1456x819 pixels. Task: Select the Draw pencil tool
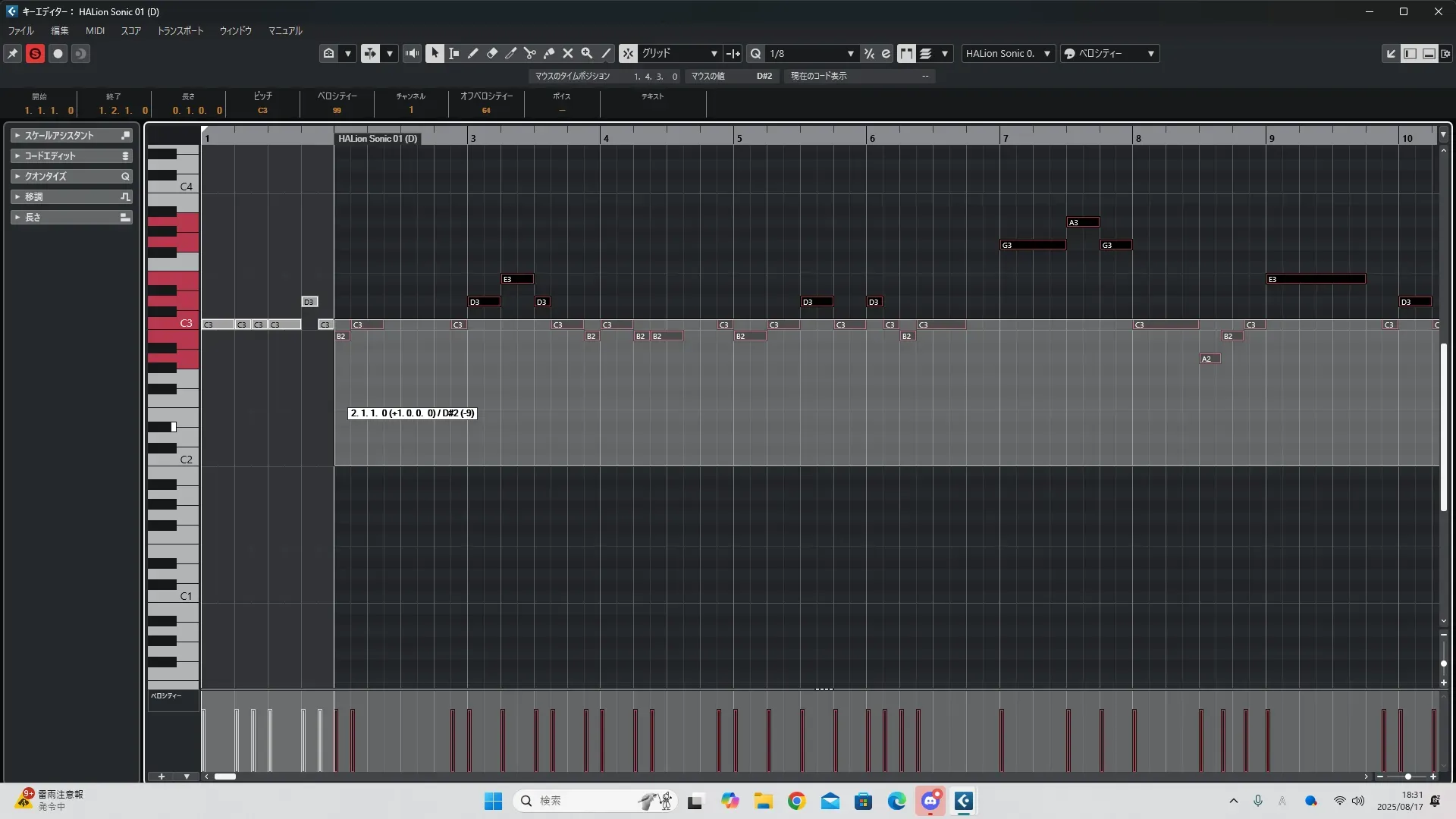point(472,53)
